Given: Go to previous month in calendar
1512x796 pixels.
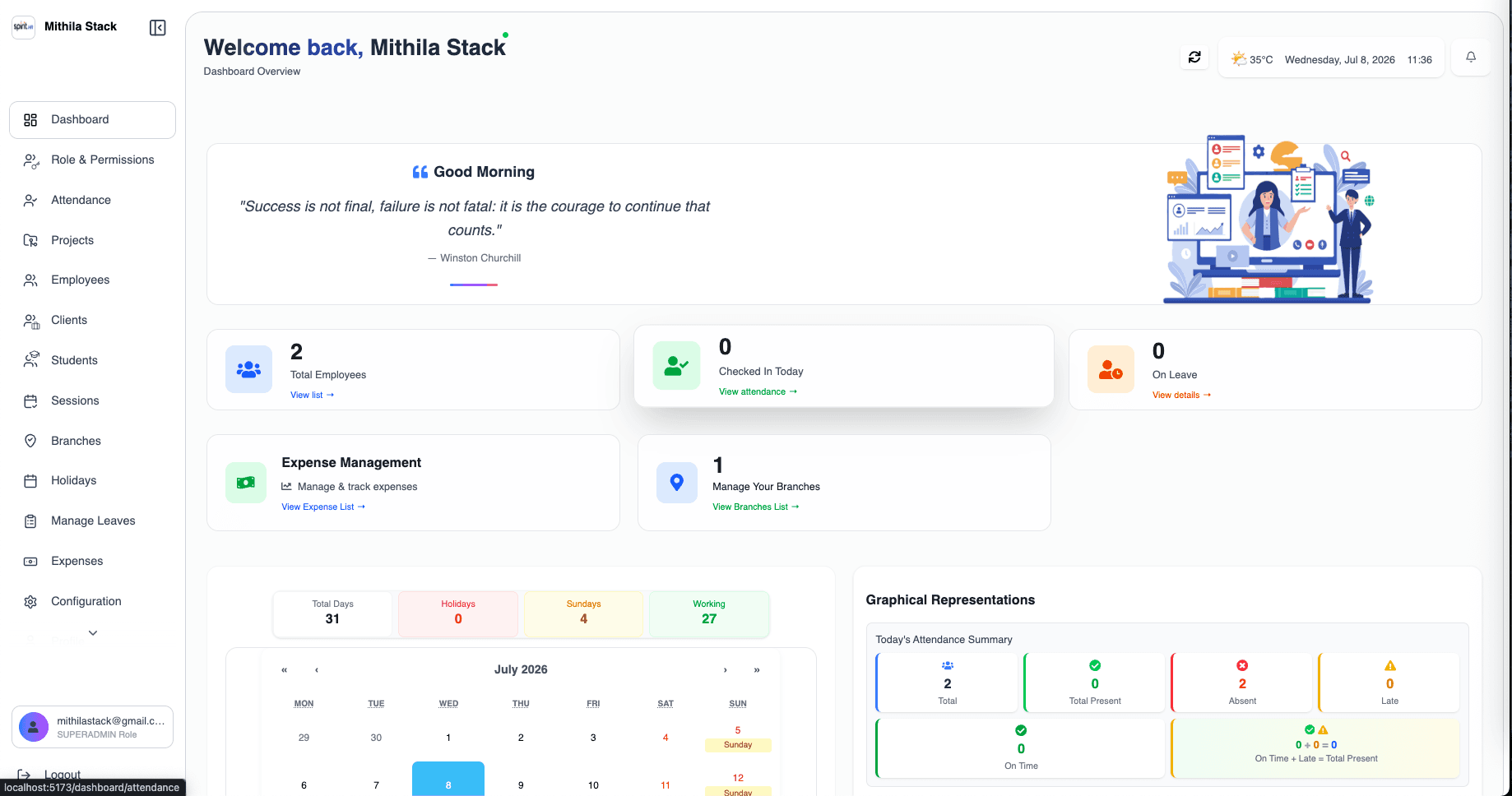Looking at the screenshot, I should (x=317, y=670).
